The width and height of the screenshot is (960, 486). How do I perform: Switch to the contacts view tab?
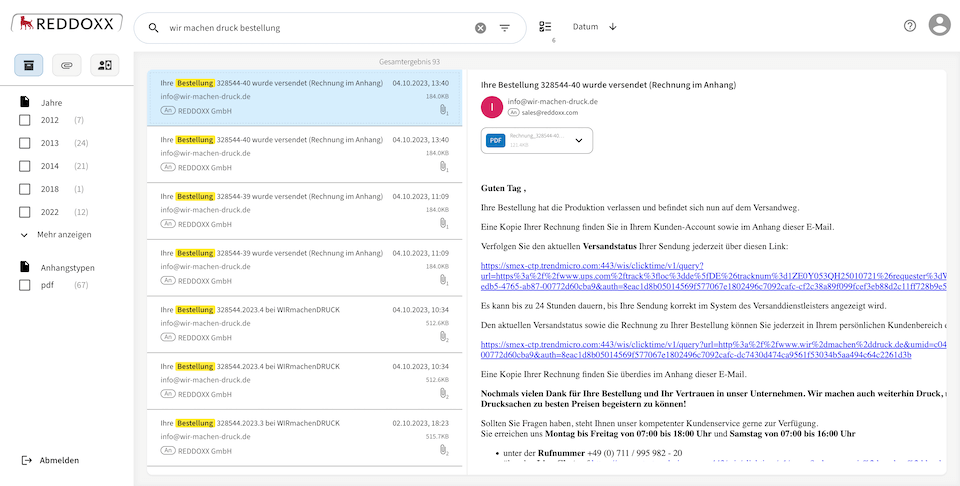(105, 65)
